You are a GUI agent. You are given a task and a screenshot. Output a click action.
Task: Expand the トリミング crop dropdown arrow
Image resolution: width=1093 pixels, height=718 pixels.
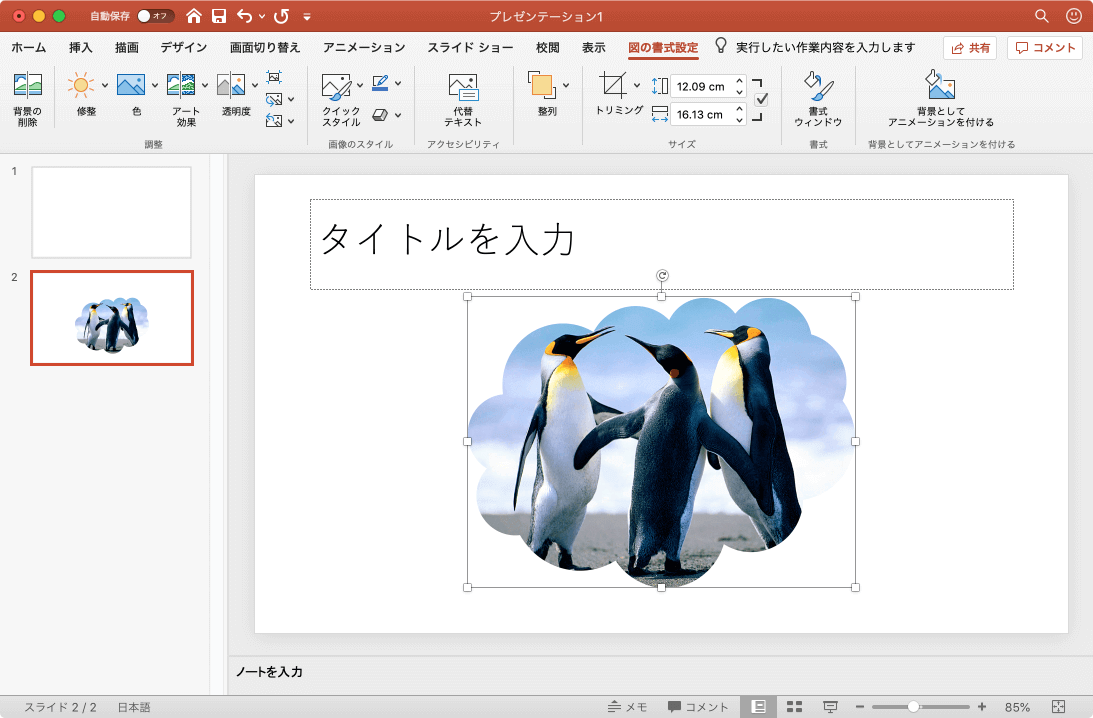pos(637,85)
